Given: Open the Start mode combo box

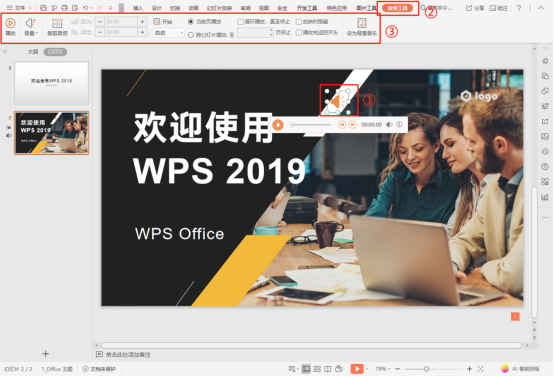Looking at the screenshot, I should 169,33.
